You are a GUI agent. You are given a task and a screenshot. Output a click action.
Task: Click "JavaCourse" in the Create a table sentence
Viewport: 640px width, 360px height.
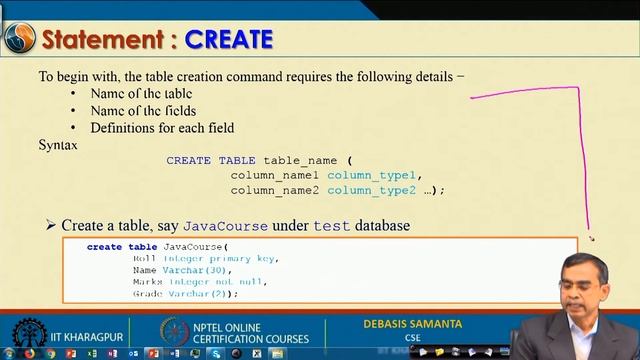click(225, 226)
